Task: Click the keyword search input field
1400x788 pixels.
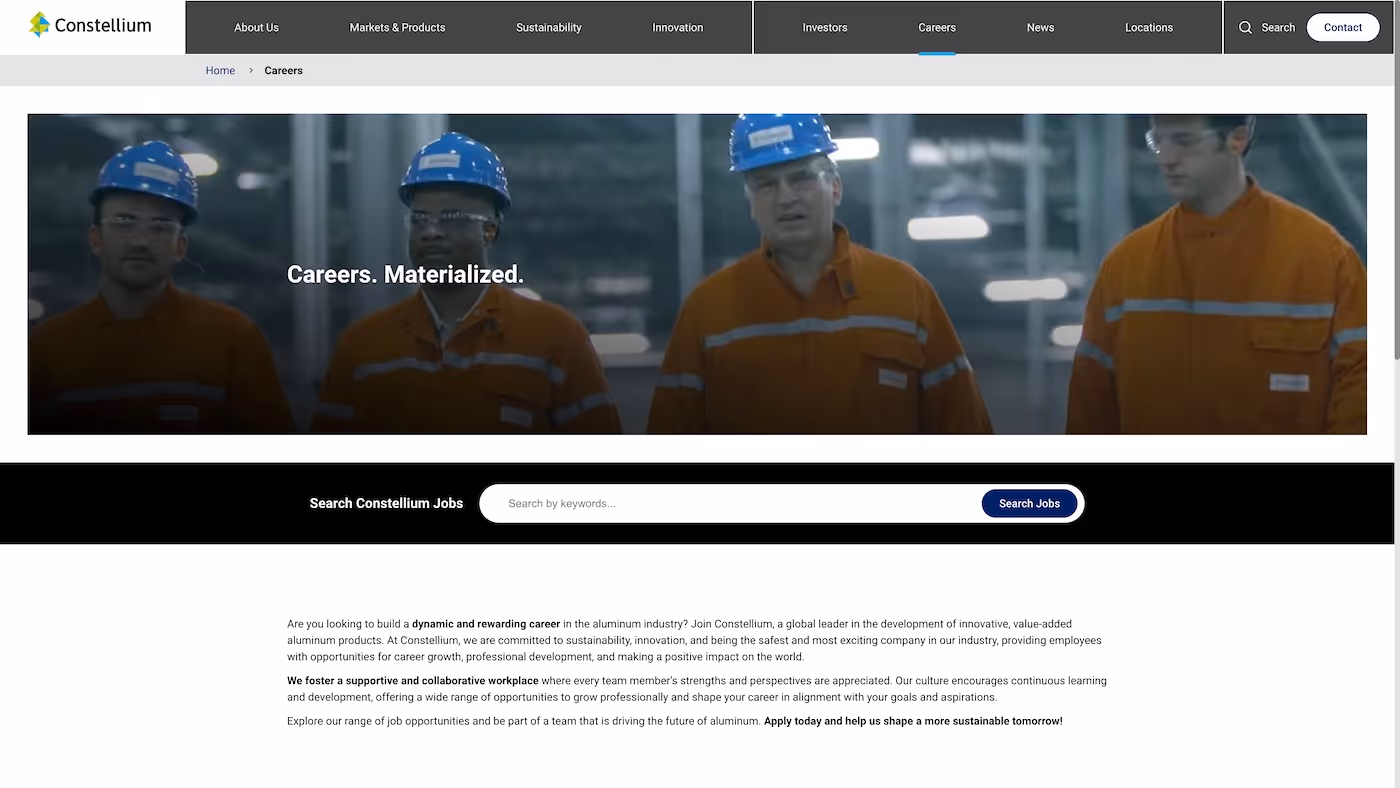Action: (x=700, y=503)
